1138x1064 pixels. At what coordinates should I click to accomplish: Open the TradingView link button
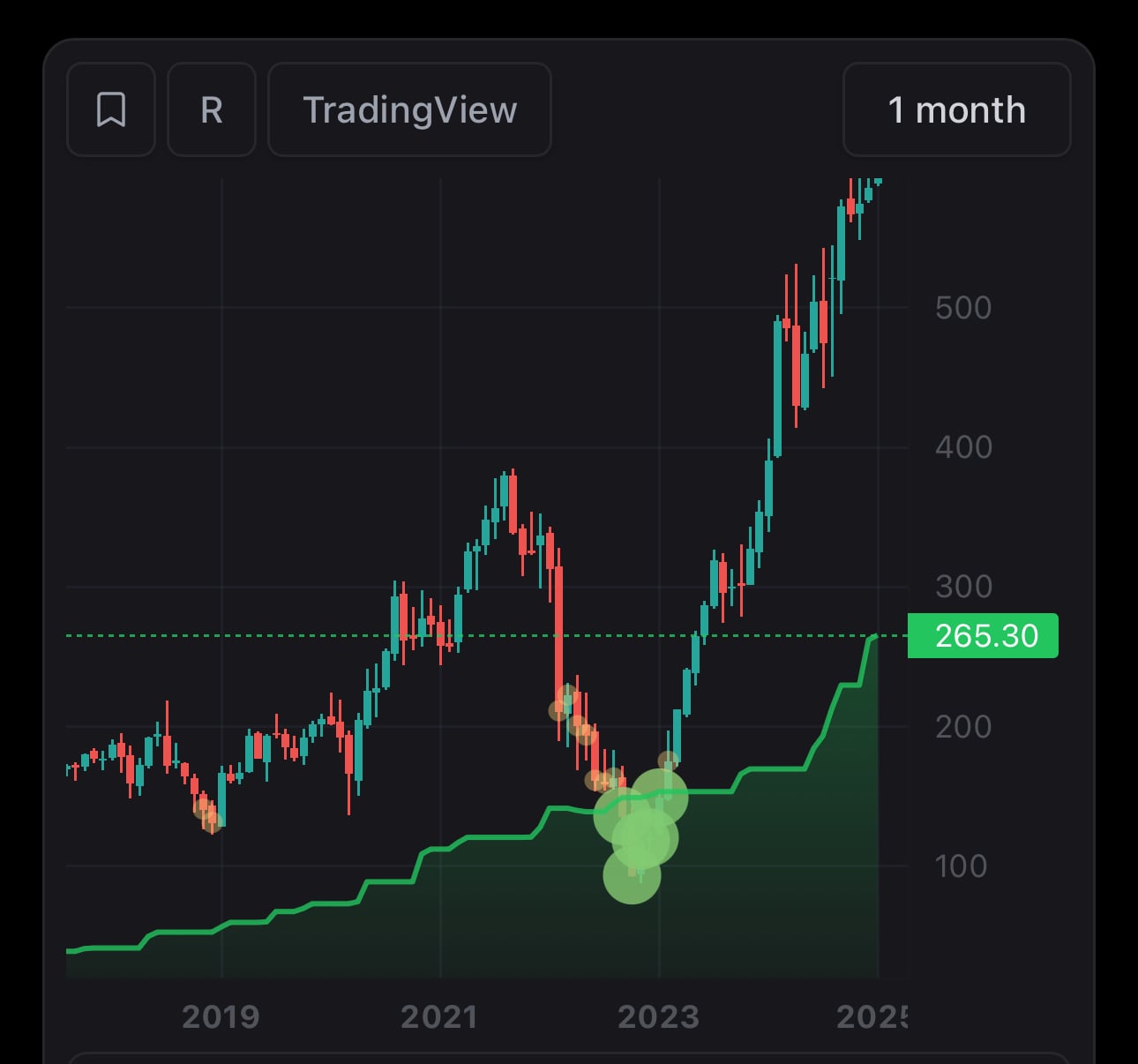[x=409, y=109]
